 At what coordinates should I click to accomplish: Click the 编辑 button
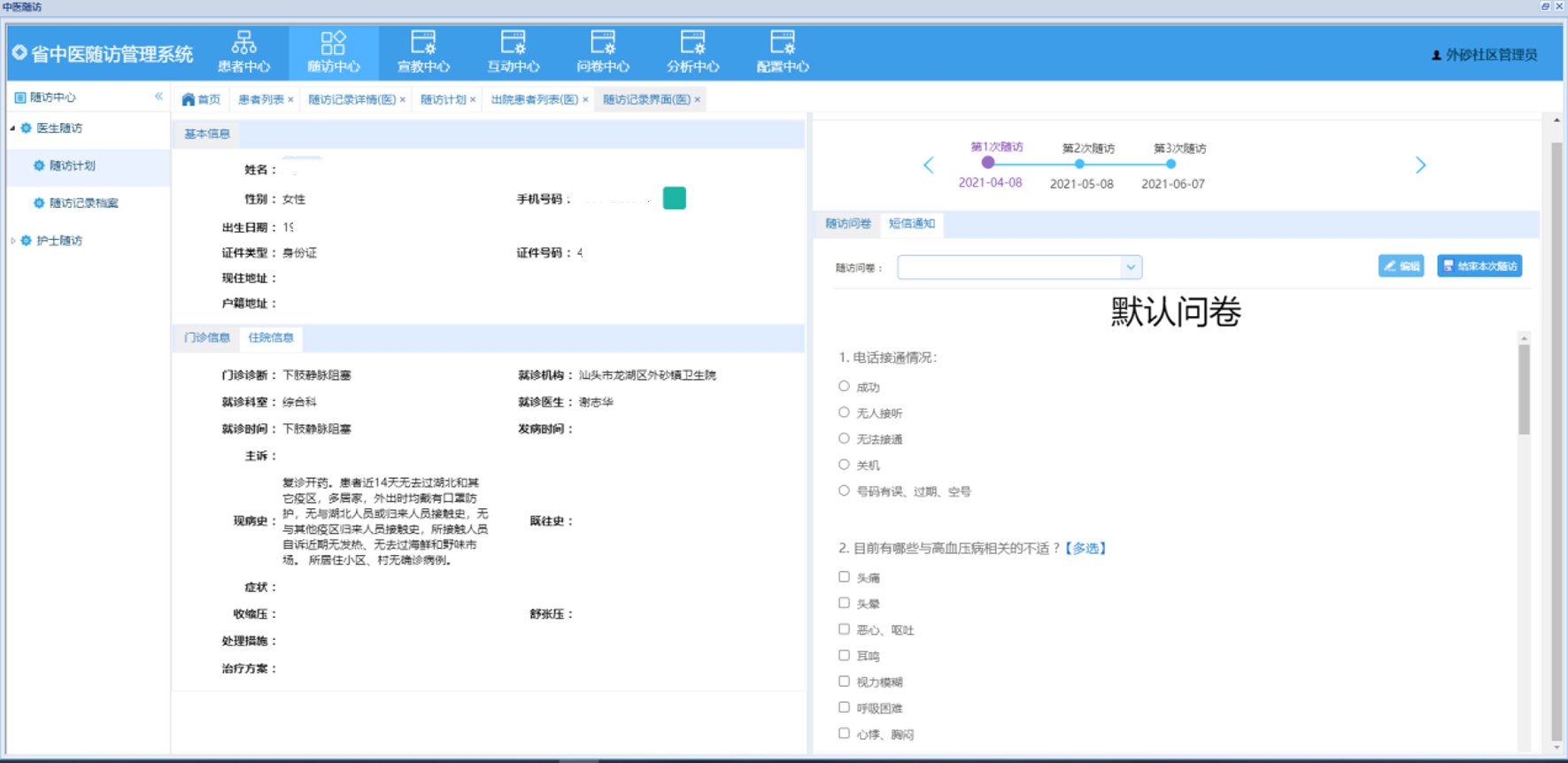point(1401,266)
